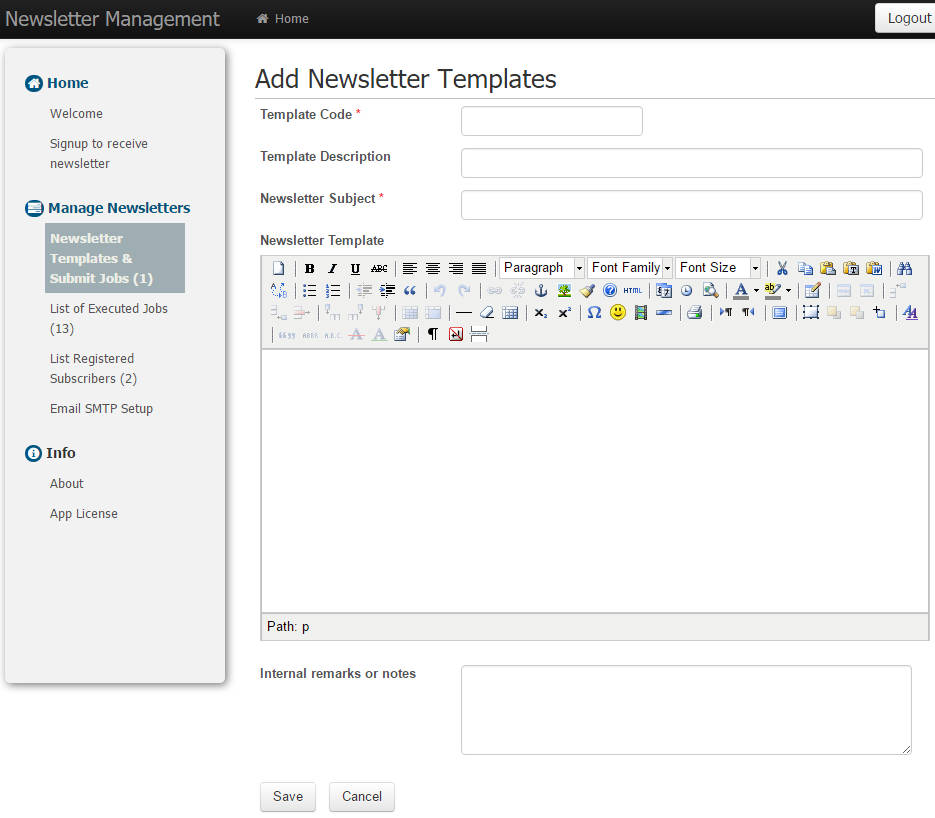This screenshot has height=818, width=935.
Task: Click the Internal remarks textarea
Action: pos(686,710)
